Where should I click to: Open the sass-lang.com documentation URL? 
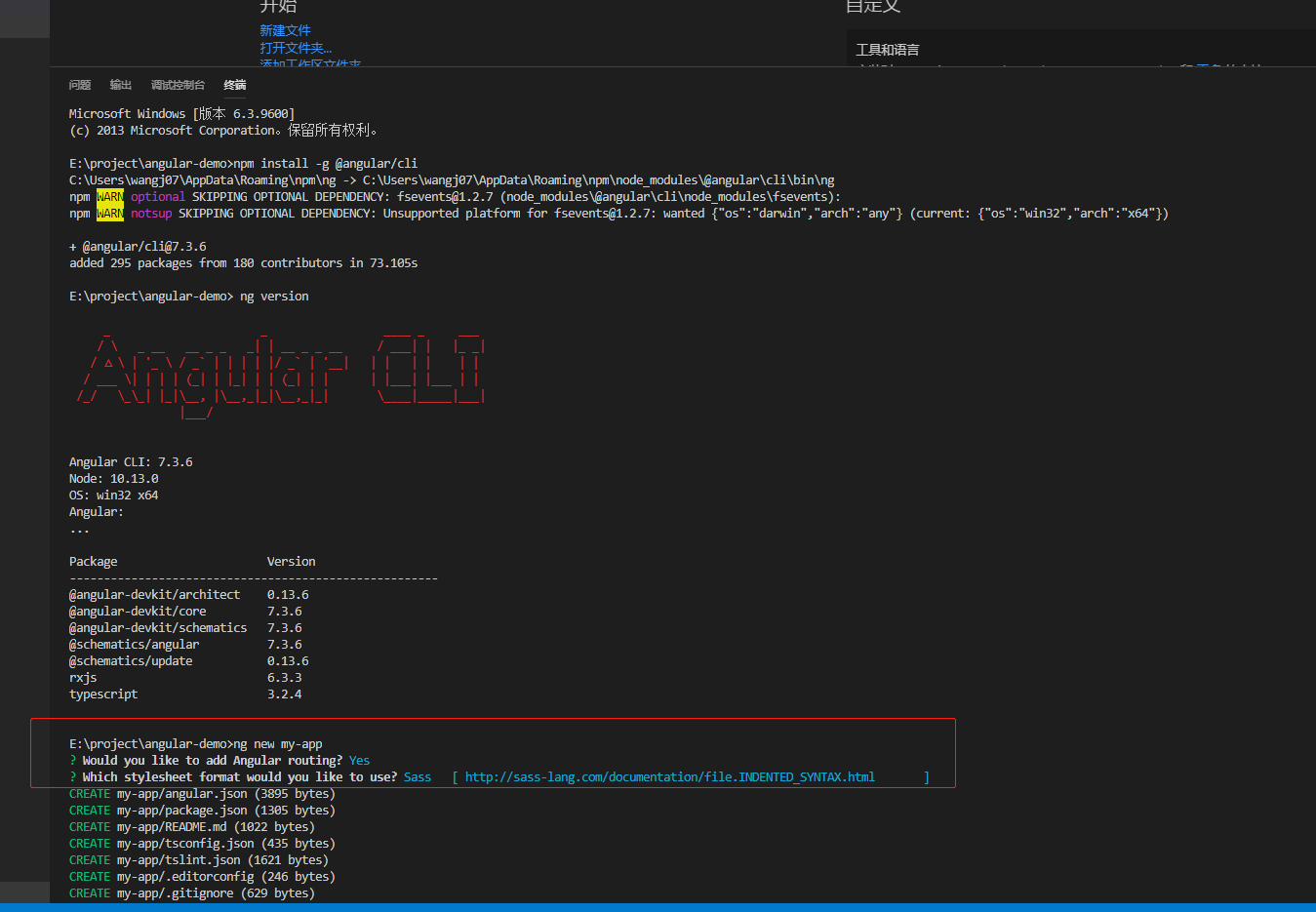point(669,777)
